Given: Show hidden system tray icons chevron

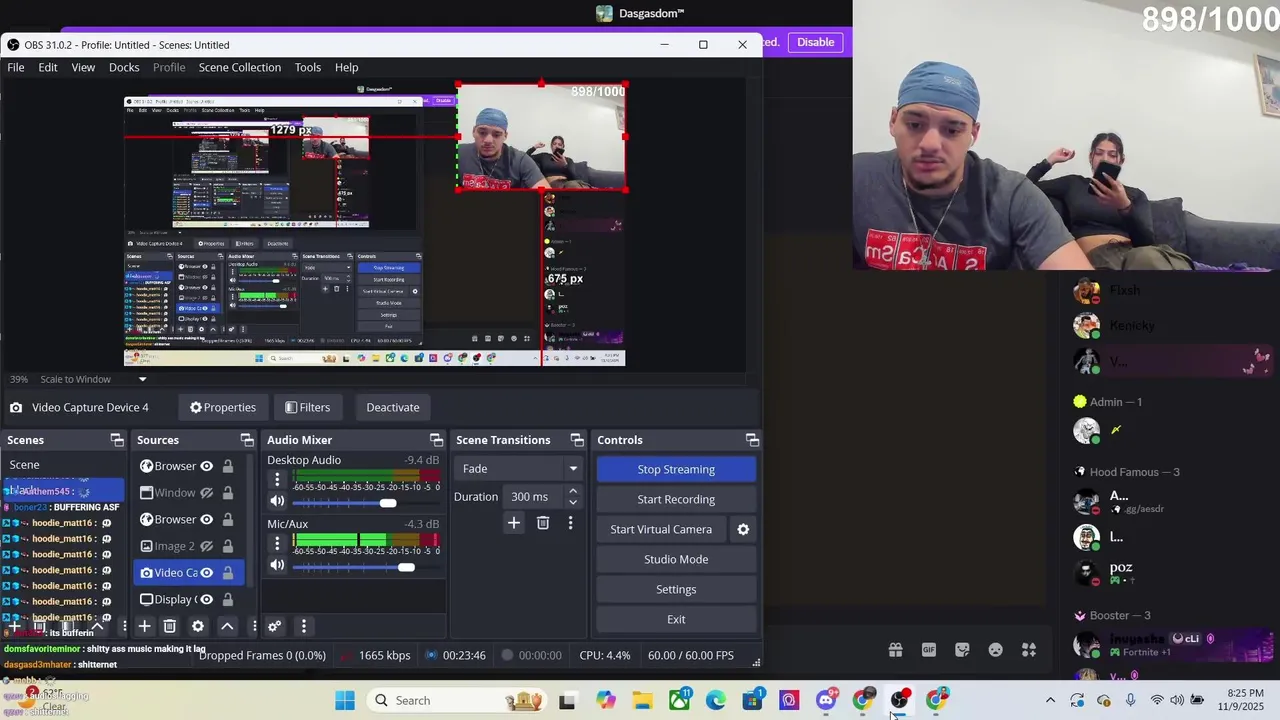Looking at the screenshot, I should coord(1050,700).
